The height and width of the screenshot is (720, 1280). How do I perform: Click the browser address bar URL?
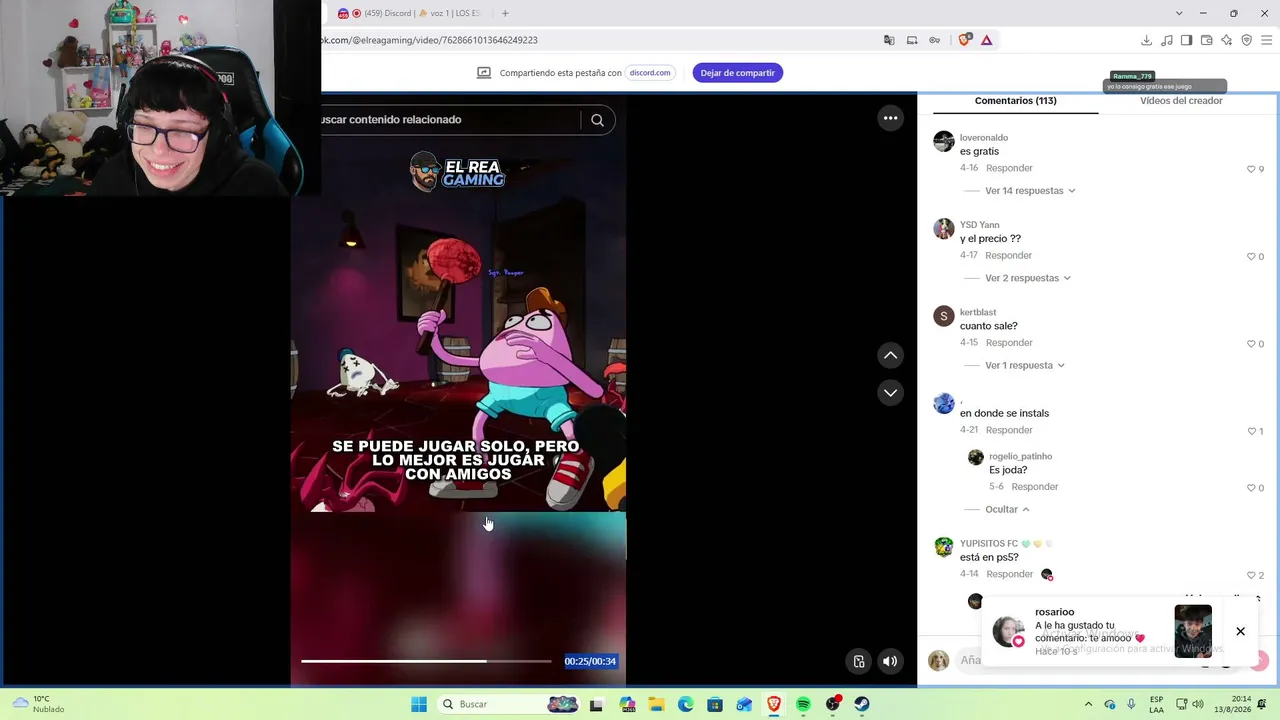tap(430, 40)
